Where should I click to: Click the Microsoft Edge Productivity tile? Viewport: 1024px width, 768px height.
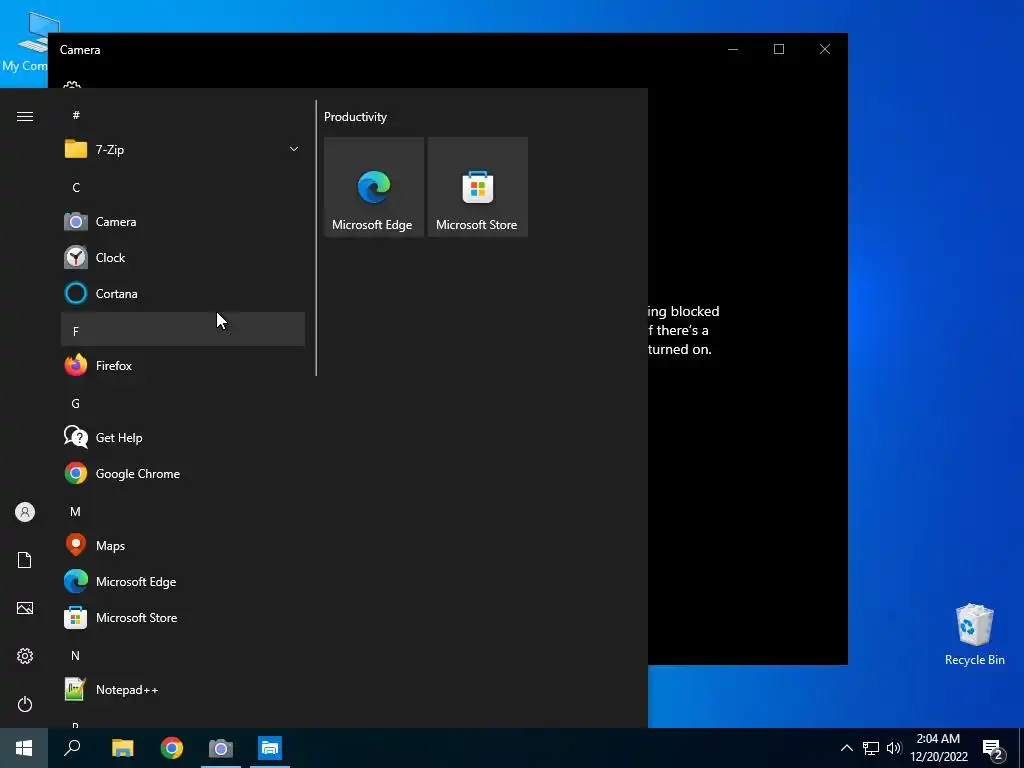(x=374, y=187)
